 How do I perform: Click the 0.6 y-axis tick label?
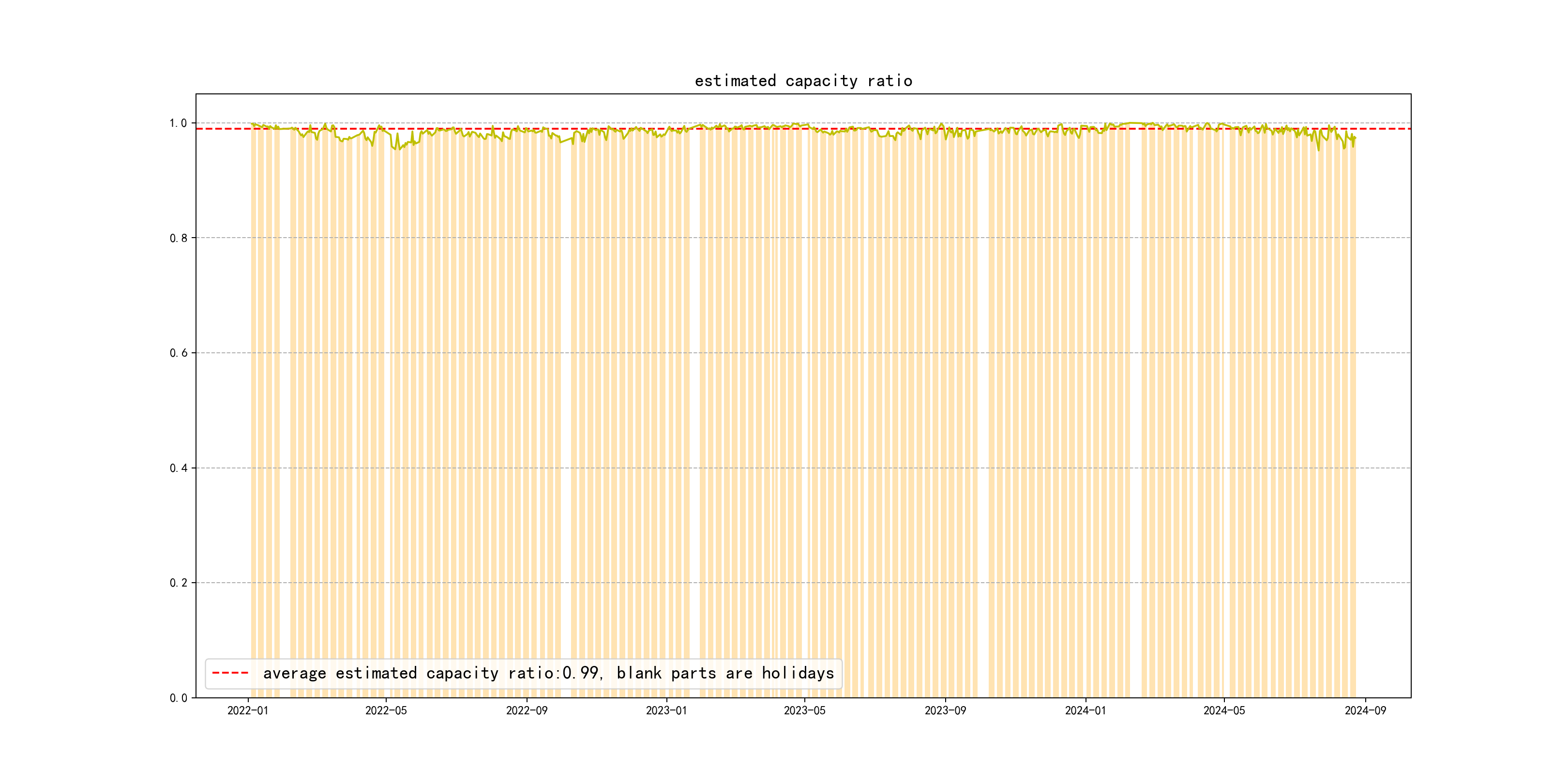point(178,354)
